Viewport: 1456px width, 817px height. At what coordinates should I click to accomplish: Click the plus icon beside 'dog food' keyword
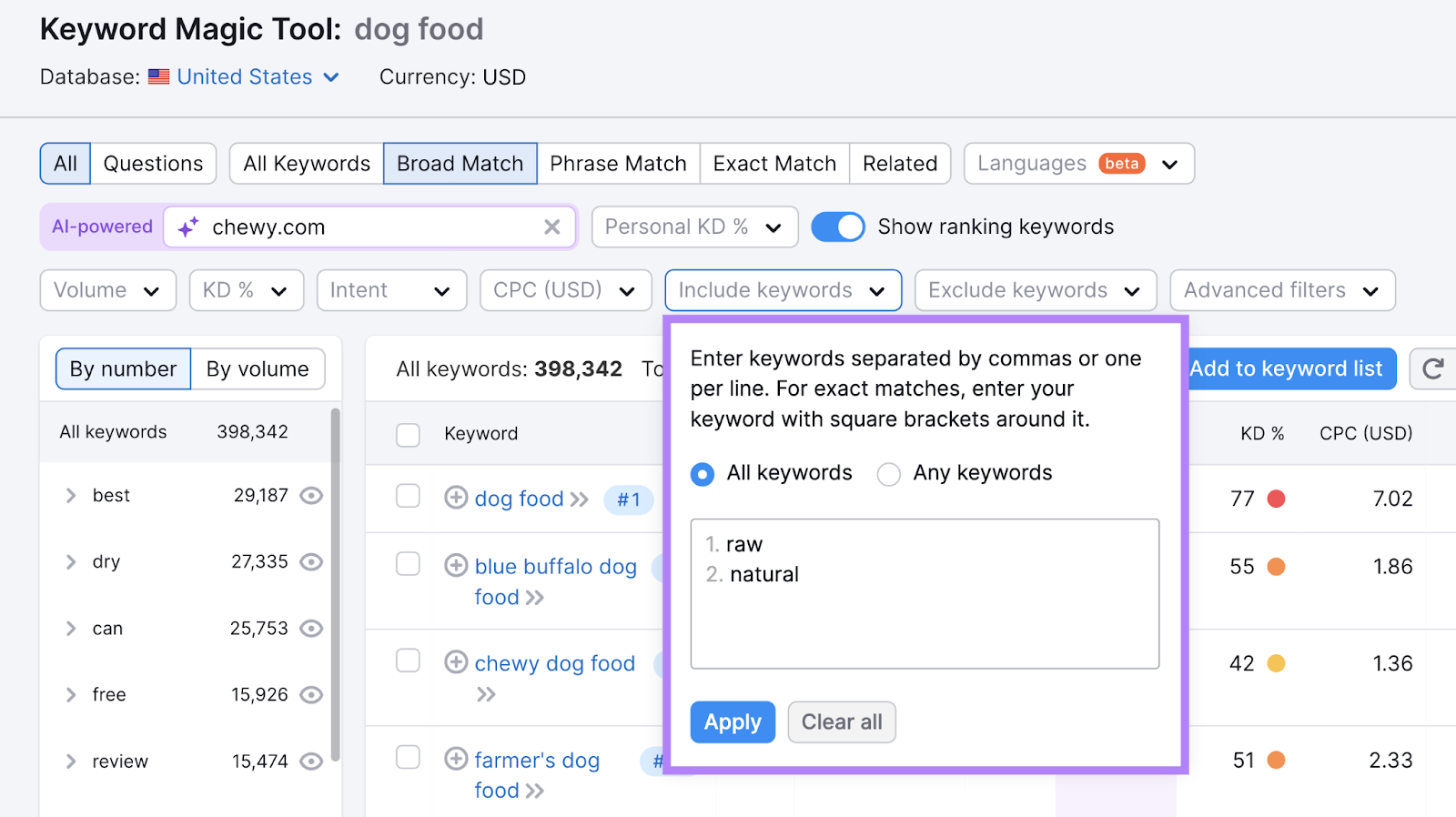(x=455, y=499)
